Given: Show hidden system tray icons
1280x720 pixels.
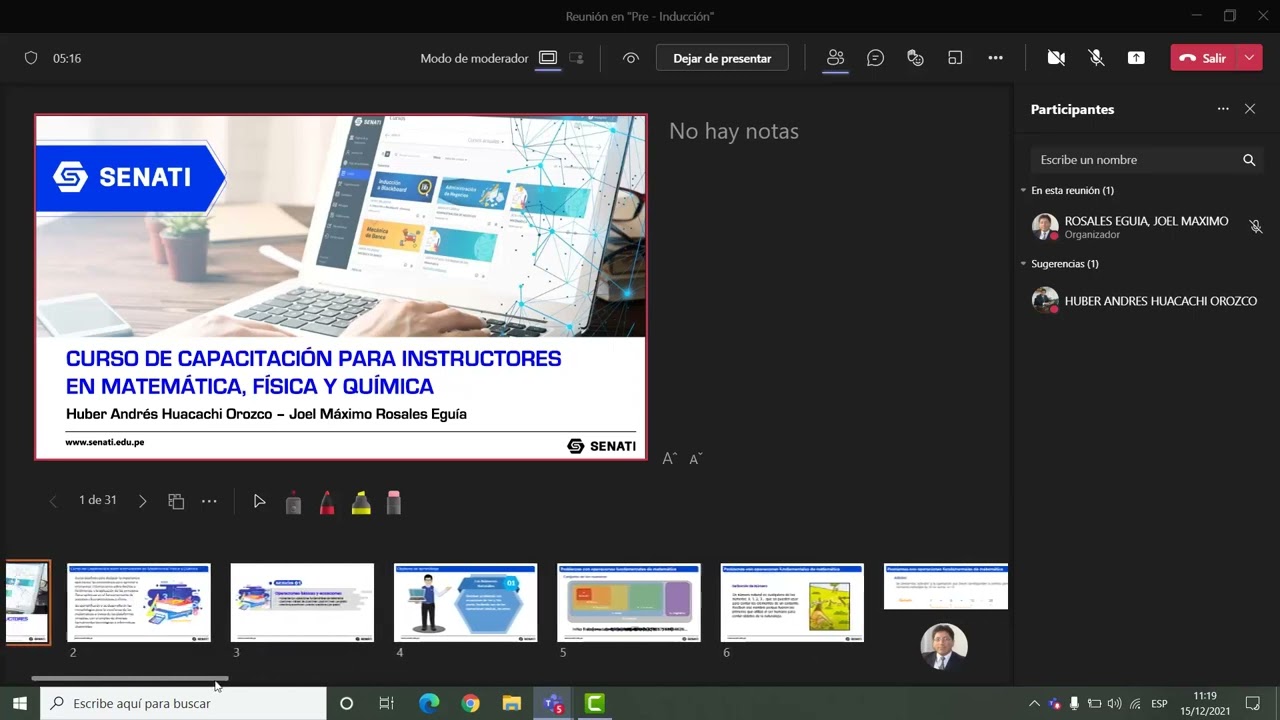Looking at the screenshot, I should (x=1034, y=703).
